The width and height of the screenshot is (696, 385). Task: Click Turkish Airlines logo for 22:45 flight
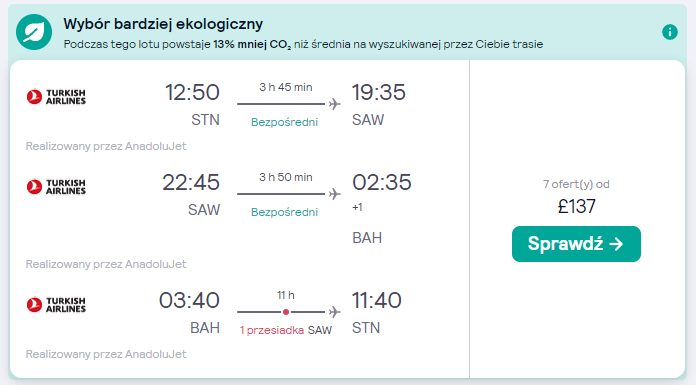pos(56,187)
